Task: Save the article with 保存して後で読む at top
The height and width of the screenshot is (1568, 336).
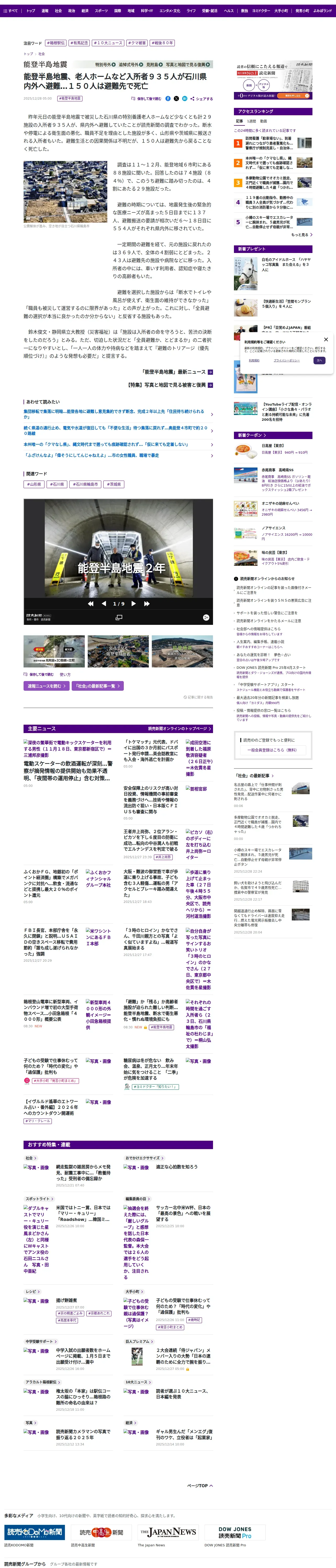Action: click(146, 99)
